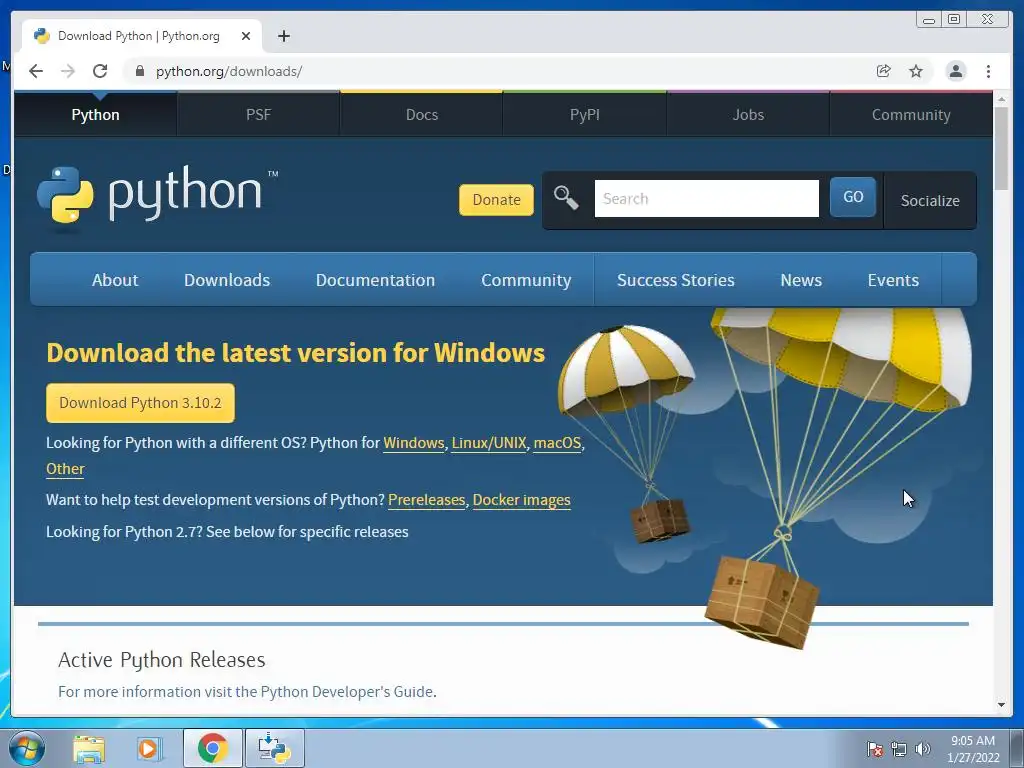This screenshot has height=768, width=1024.
Task: Open the Chrome profile avatar
Action: tap(955, 71)
